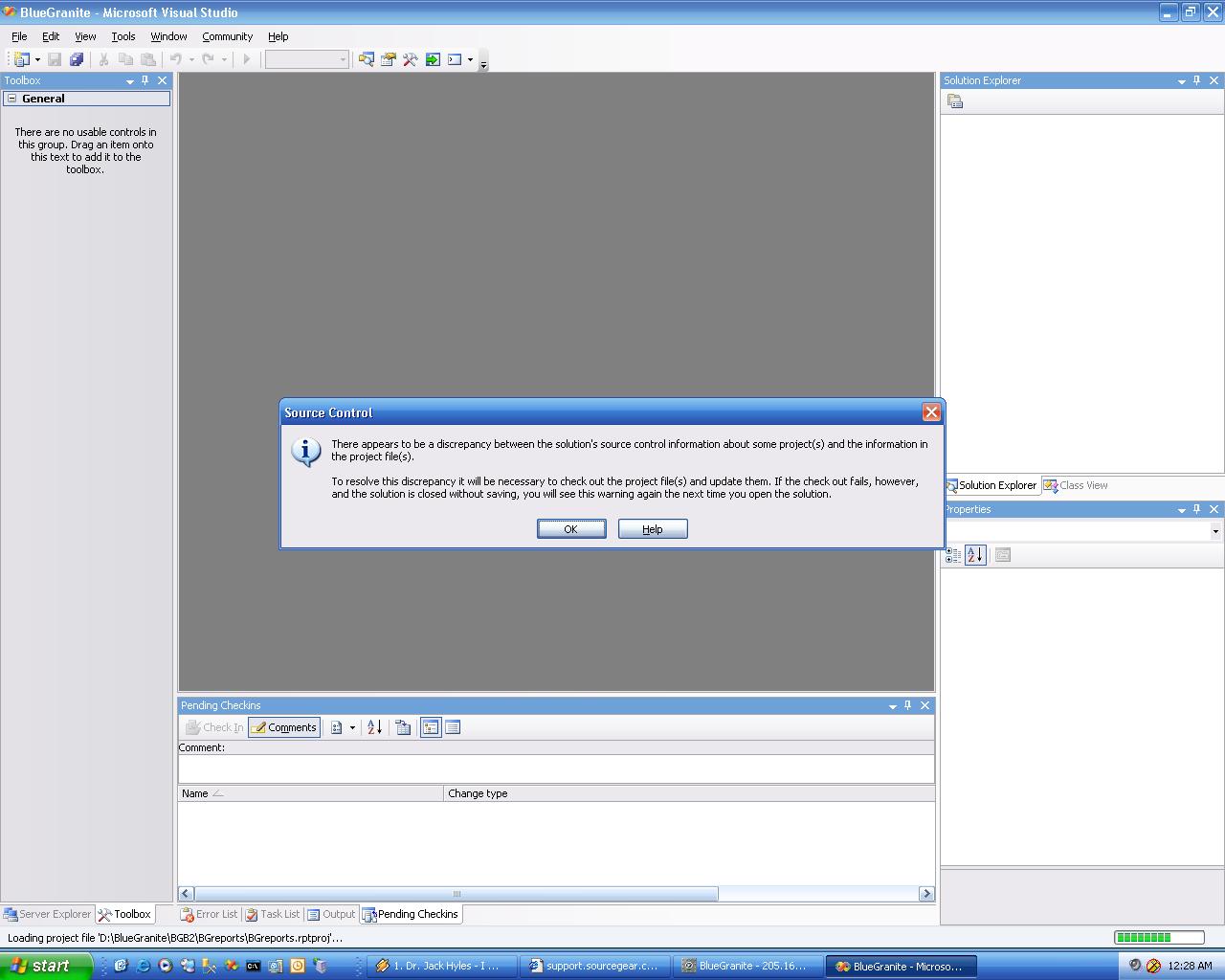Image resolution: width=1225 pixels, height=980 pixels.
Task: Open the Community menu
Action: tap(227, 36)
